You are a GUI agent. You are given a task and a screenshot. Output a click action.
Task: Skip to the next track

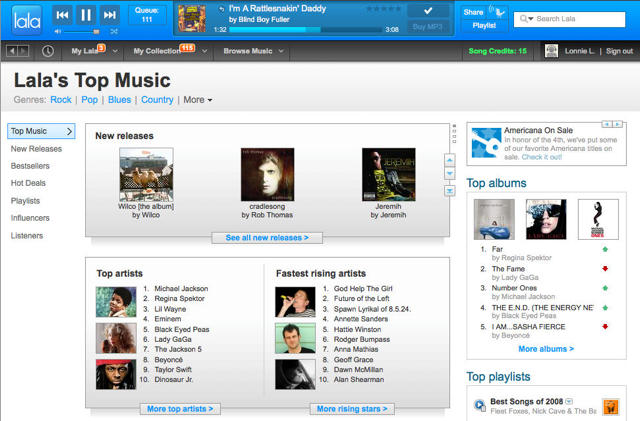tap(108, 15)
